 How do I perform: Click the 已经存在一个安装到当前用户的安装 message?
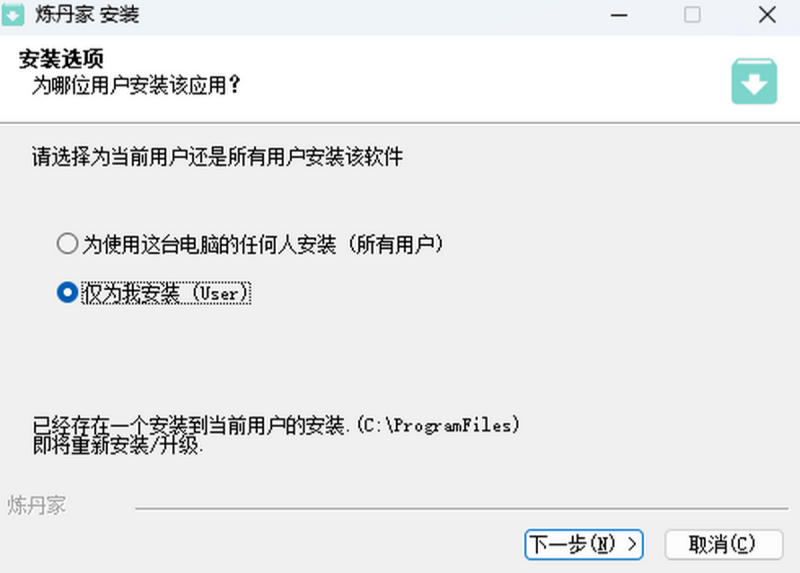pos(189,425)
